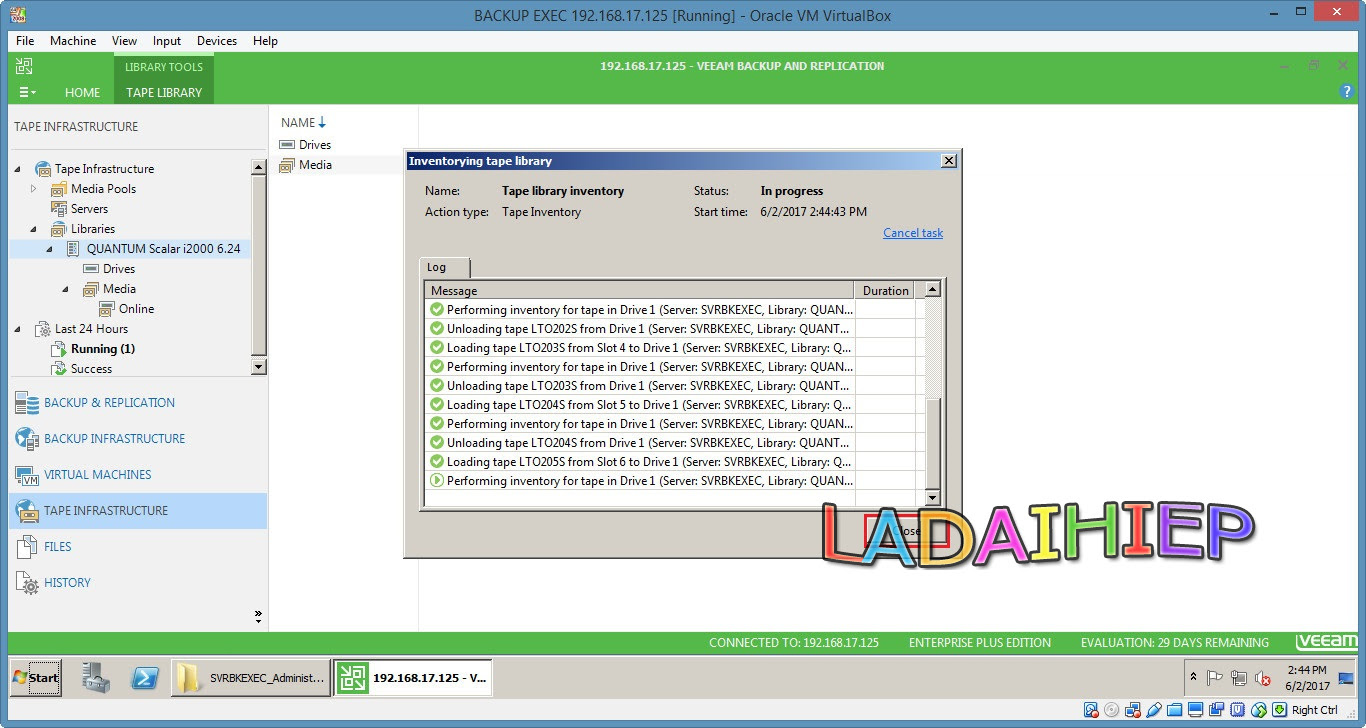Collapse the Tape Infrastructure tree root
The height and width of the screenshot is (728, 1366).
click(18, 169)
